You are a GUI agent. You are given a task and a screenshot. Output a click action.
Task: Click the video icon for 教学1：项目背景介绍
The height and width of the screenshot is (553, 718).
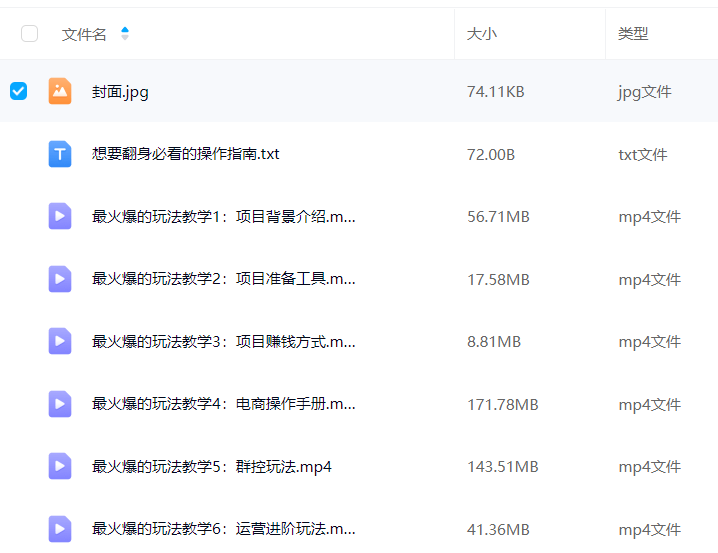click(60, 216)
